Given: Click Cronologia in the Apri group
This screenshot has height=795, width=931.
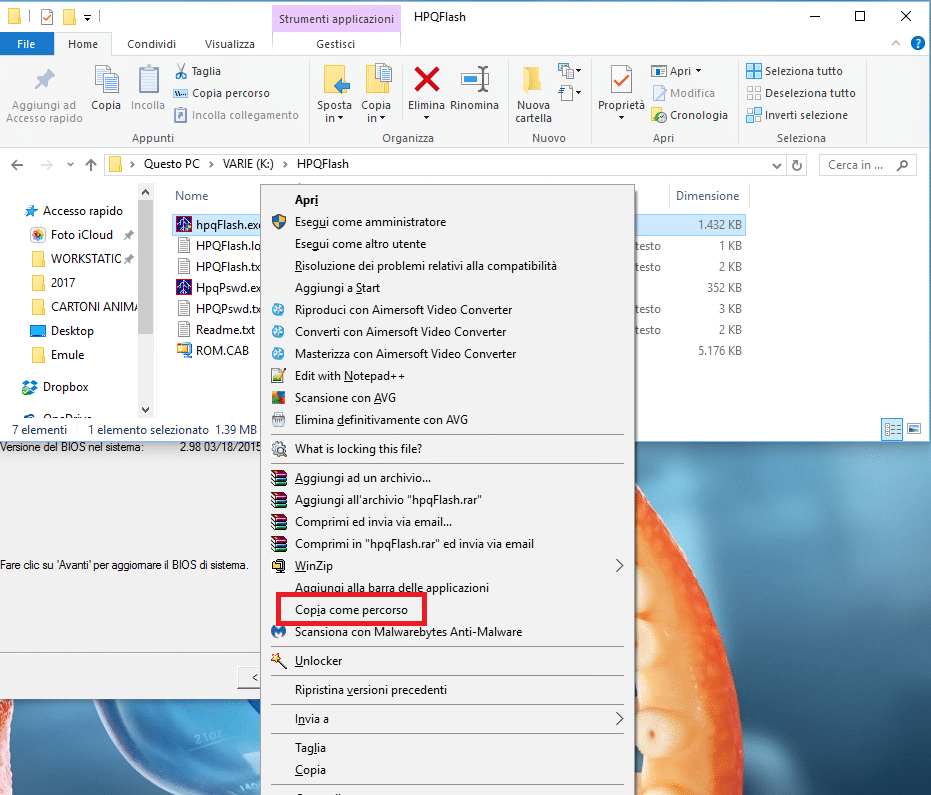Looking at the screenshot, I should click(x=689, y=115).
